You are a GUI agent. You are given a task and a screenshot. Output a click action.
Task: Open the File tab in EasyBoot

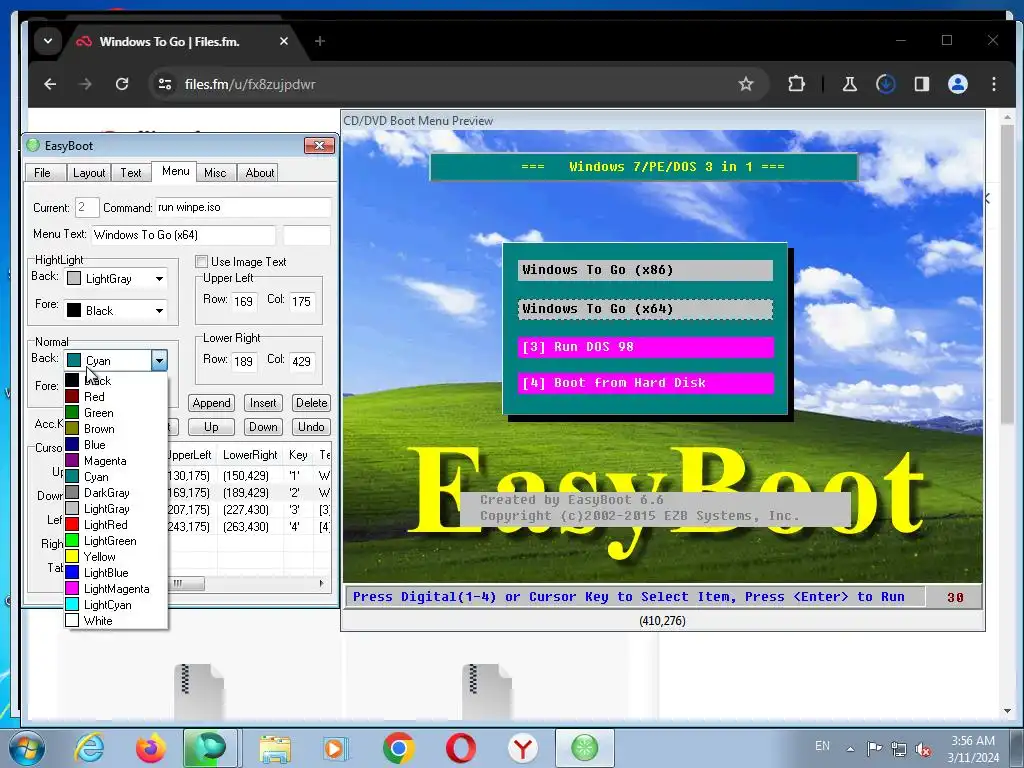[42, 172]
